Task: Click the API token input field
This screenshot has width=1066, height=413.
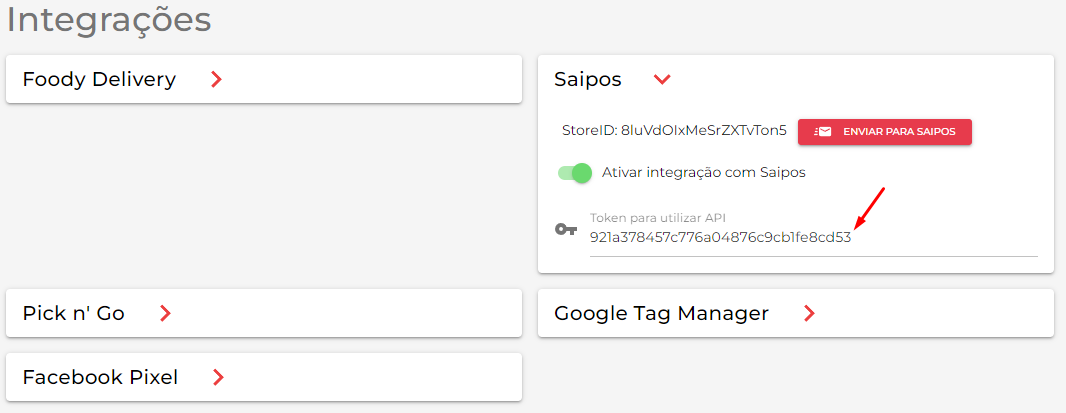Action: [814, 237]
